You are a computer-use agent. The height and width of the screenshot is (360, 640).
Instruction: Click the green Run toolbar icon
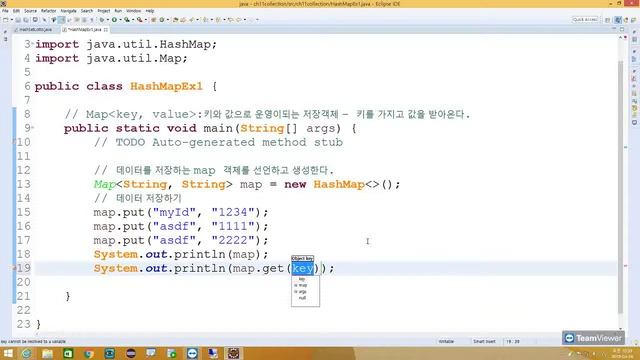(x=114, y=20)
